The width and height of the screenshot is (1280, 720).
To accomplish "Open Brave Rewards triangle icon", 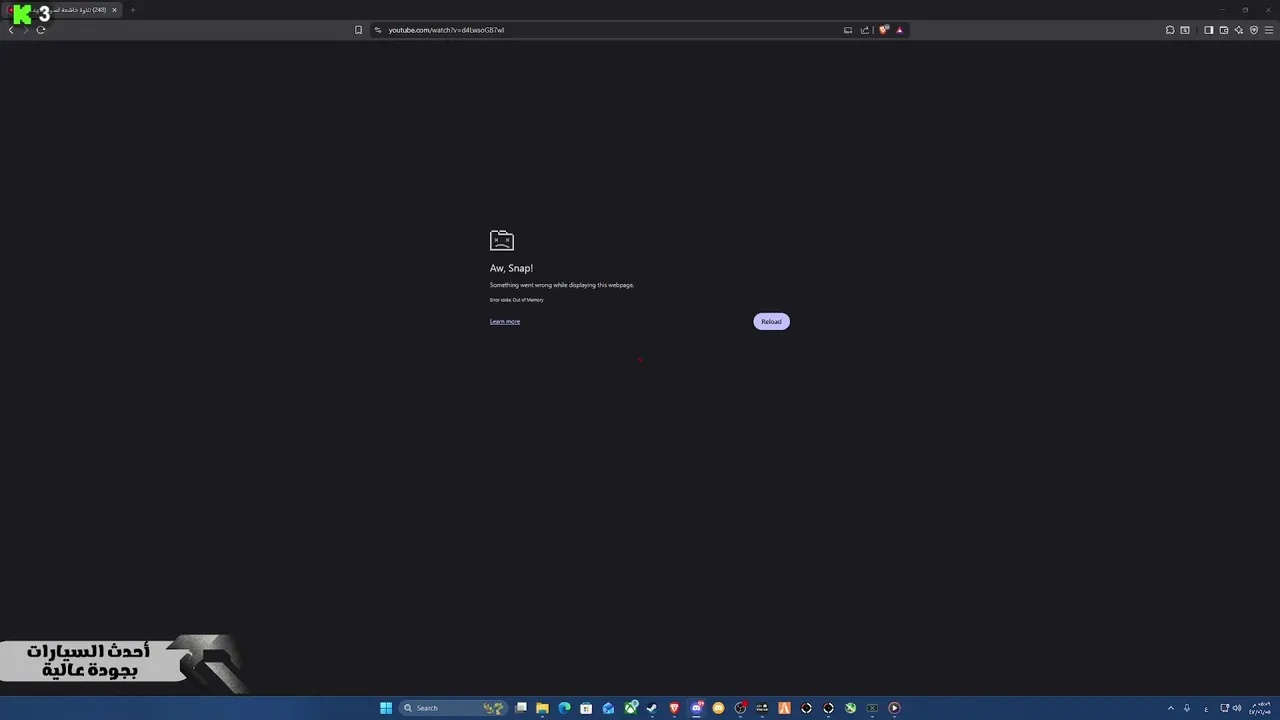I will 900,30.
